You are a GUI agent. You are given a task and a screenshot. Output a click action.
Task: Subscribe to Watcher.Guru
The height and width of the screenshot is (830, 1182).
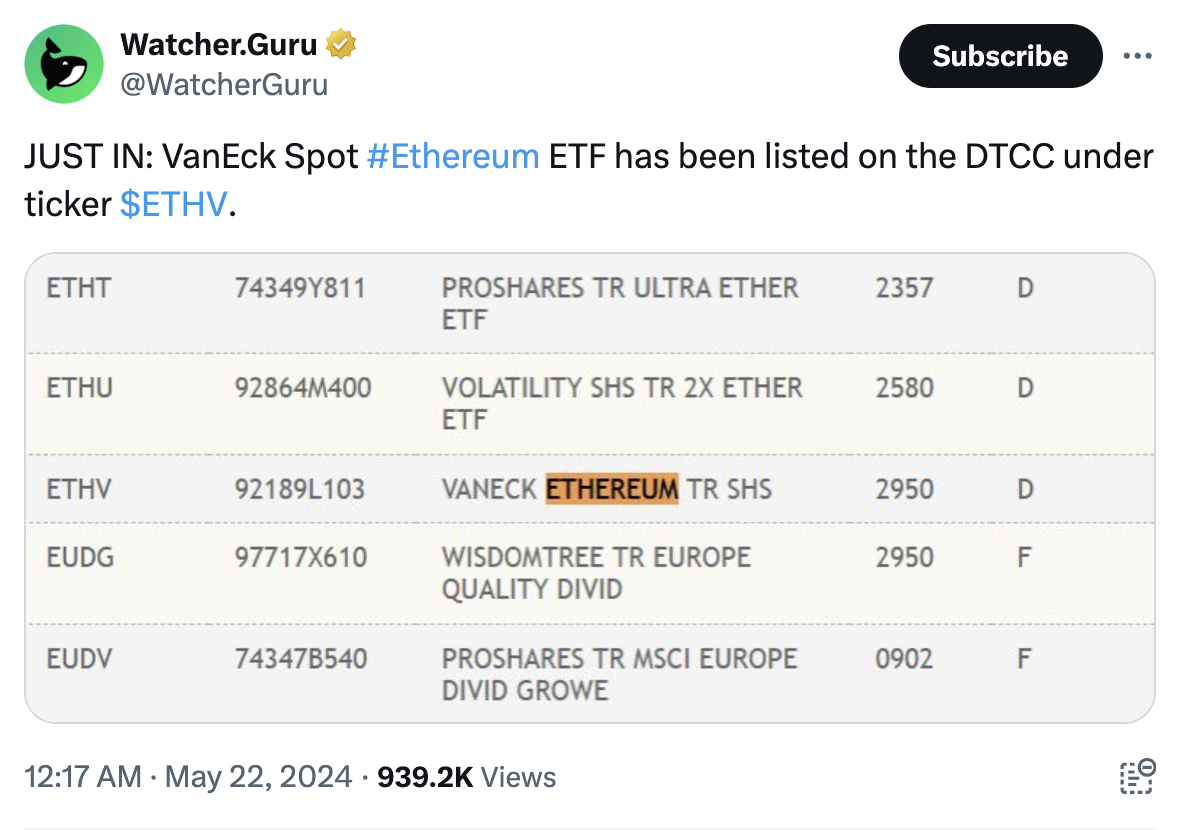[x=1000, y=56]
